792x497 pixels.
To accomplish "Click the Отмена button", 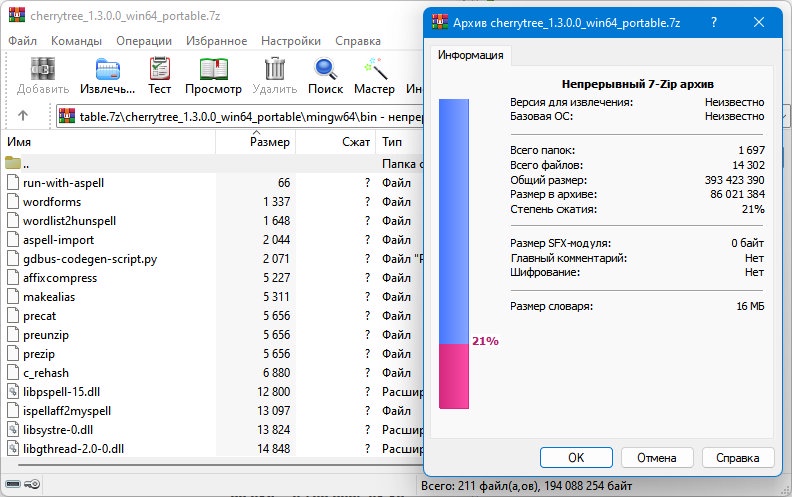I will [x=657, y=458].
